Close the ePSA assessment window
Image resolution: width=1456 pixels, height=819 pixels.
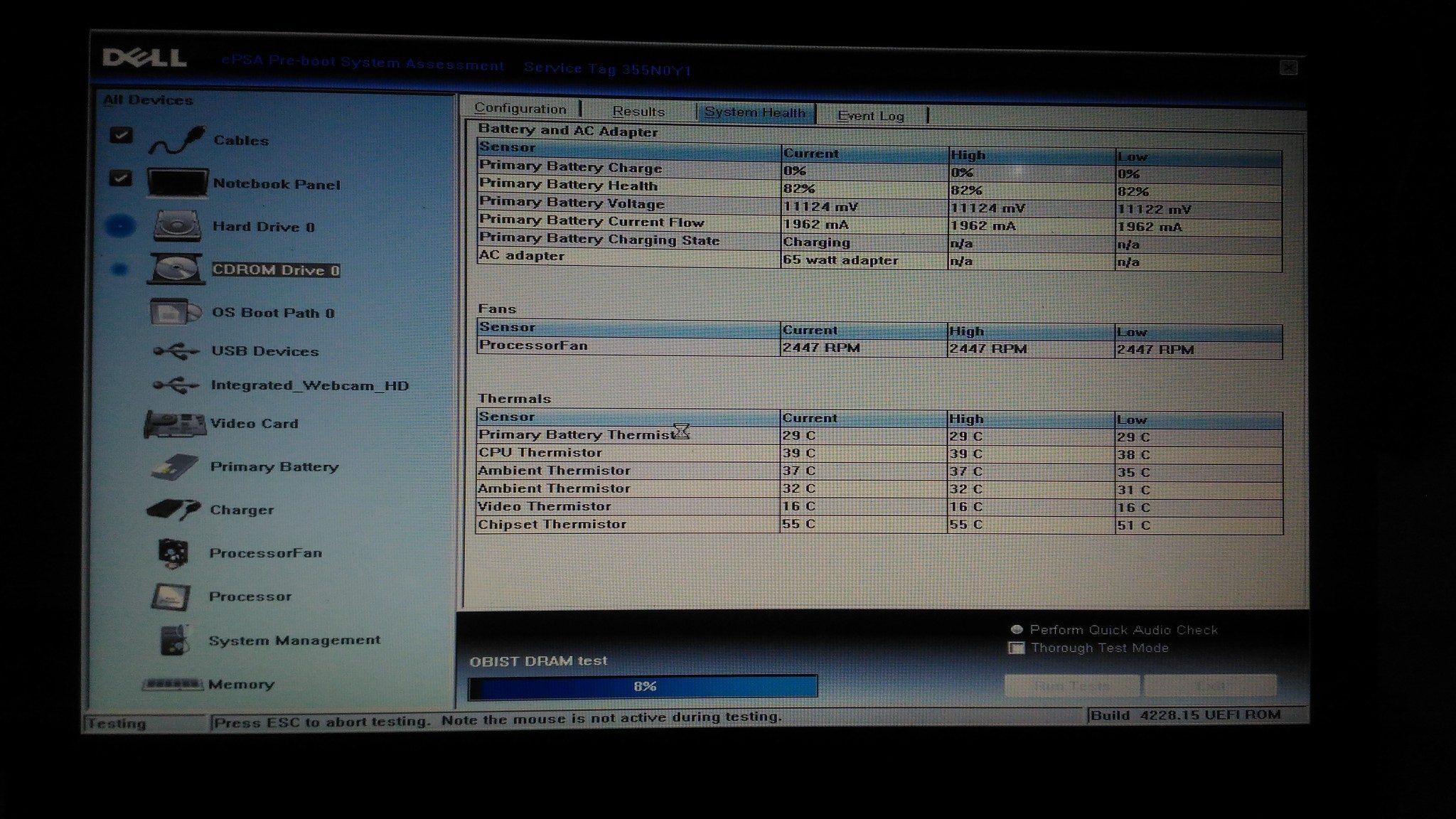tap(1288, 68)
